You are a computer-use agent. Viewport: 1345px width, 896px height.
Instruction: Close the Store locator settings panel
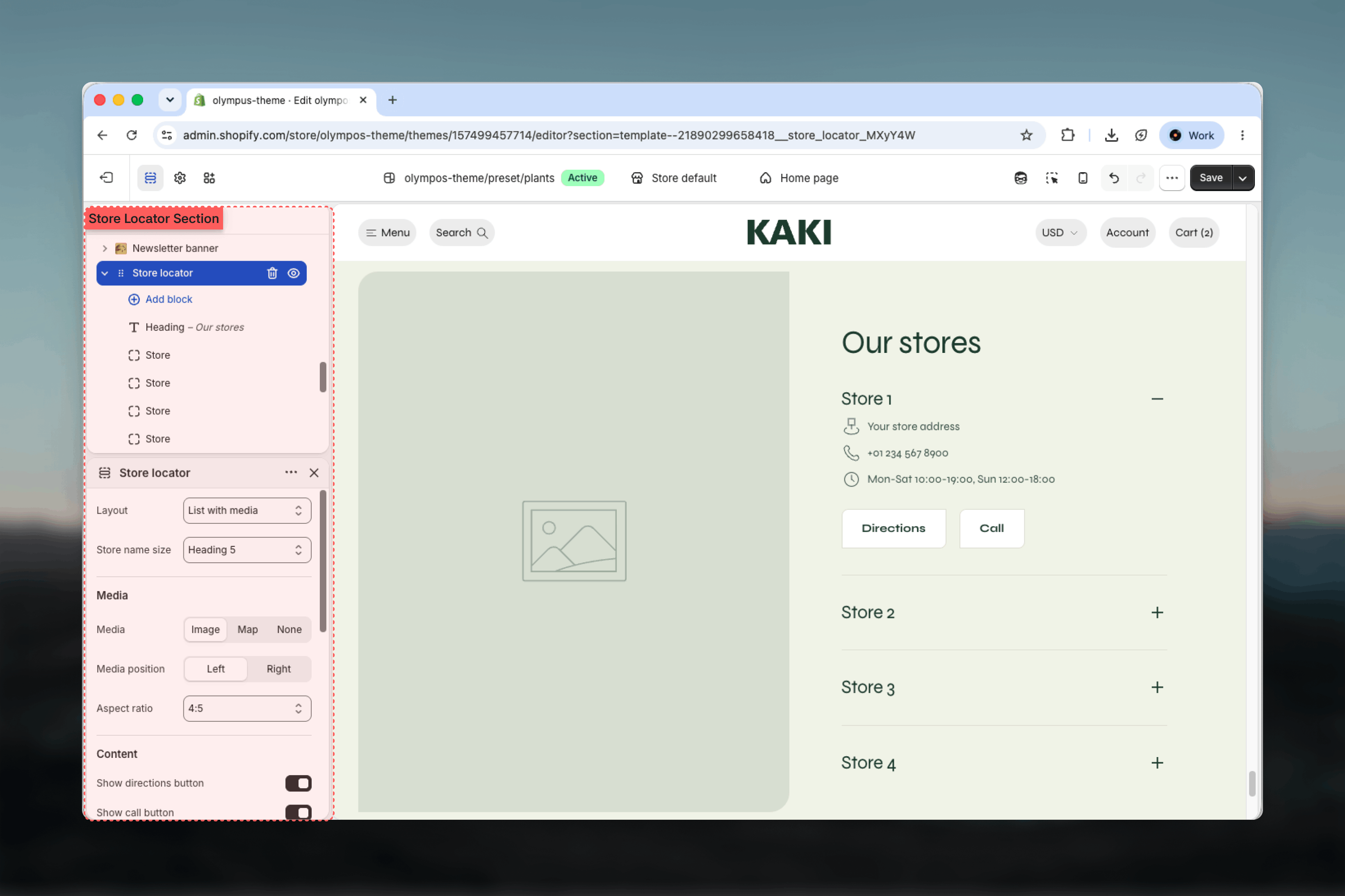click(x=314, y=473)
